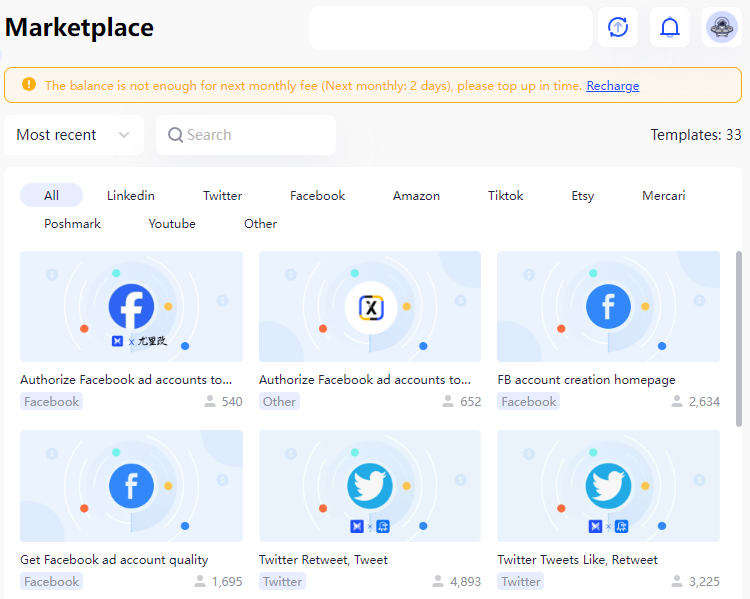Select the Other category tab

[x=260, y=223]
